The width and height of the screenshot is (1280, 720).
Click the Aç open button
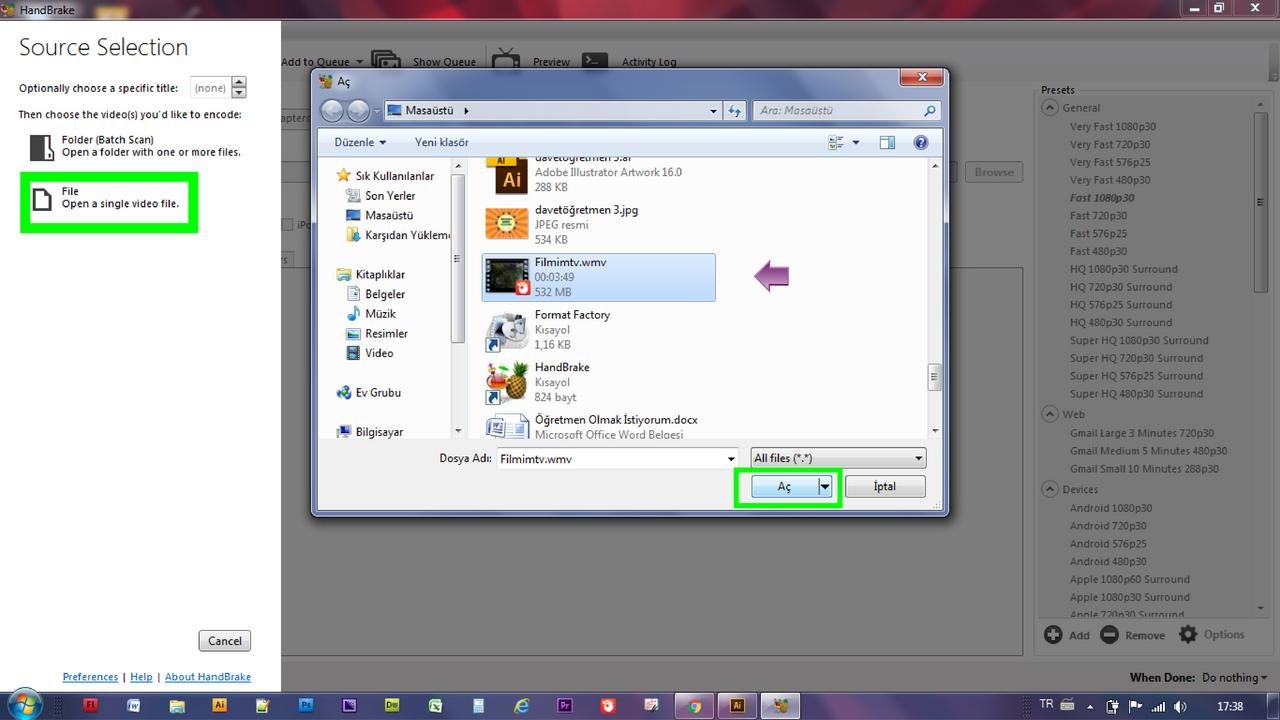[x=785, y=487]
